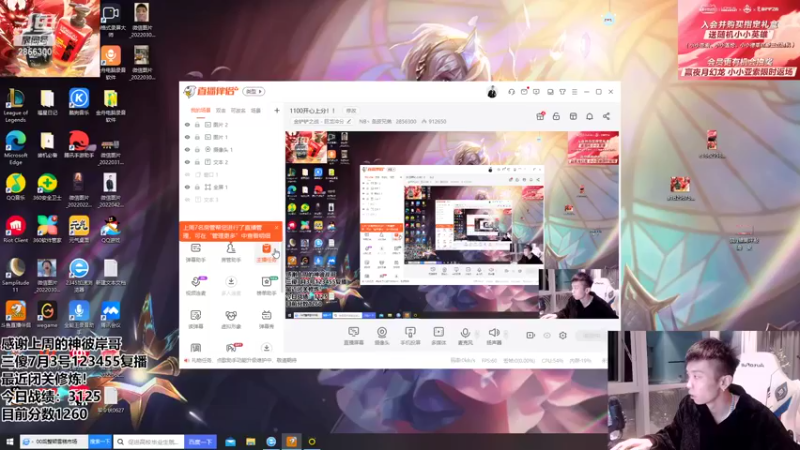The height and width of the screenshot is (450, 800).
Task: Open the 弹幕秀 tool
Action: [266, 319]
